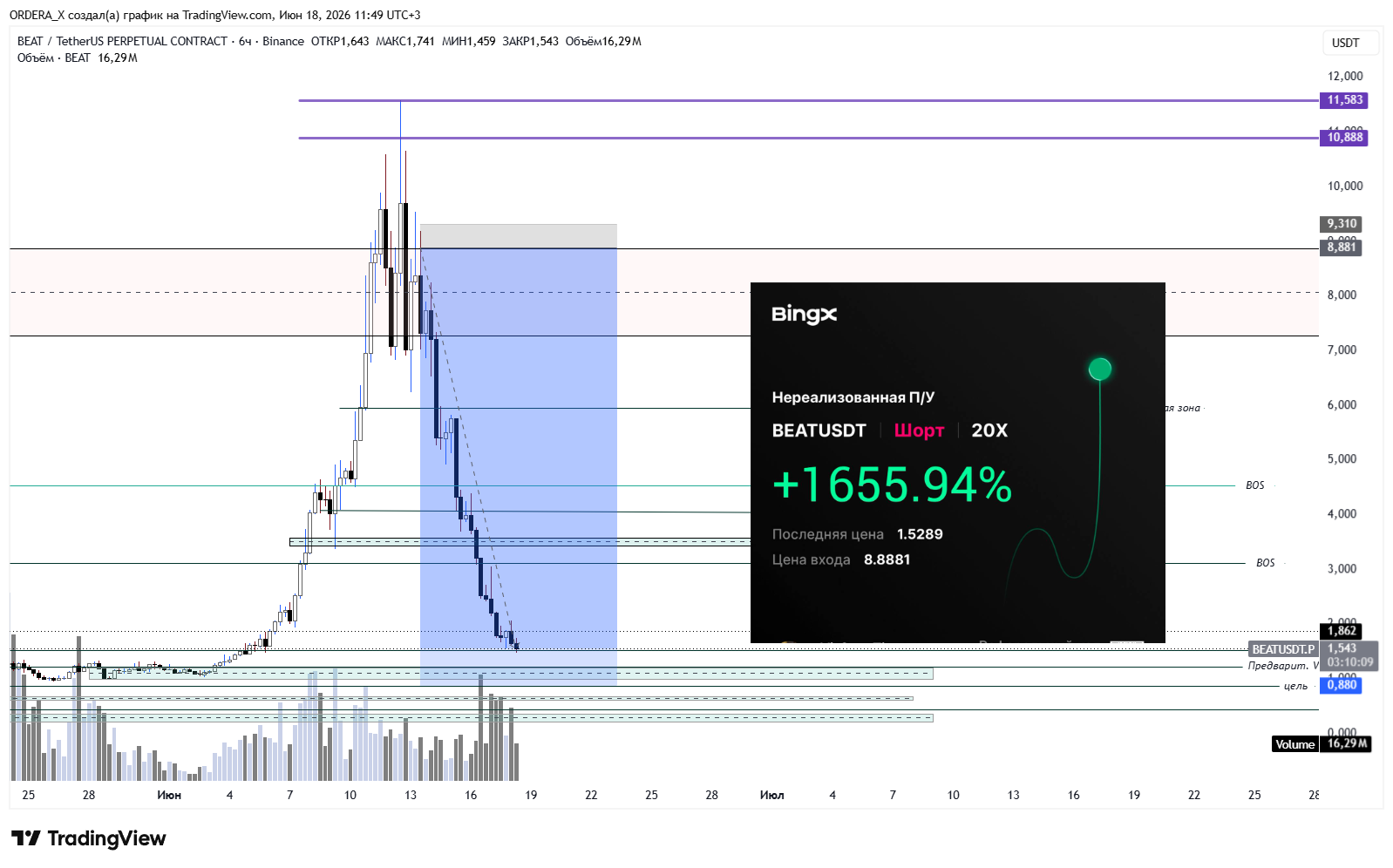
Task: Click the Шорт label on the BingX card
Action: tap(919, 431)
